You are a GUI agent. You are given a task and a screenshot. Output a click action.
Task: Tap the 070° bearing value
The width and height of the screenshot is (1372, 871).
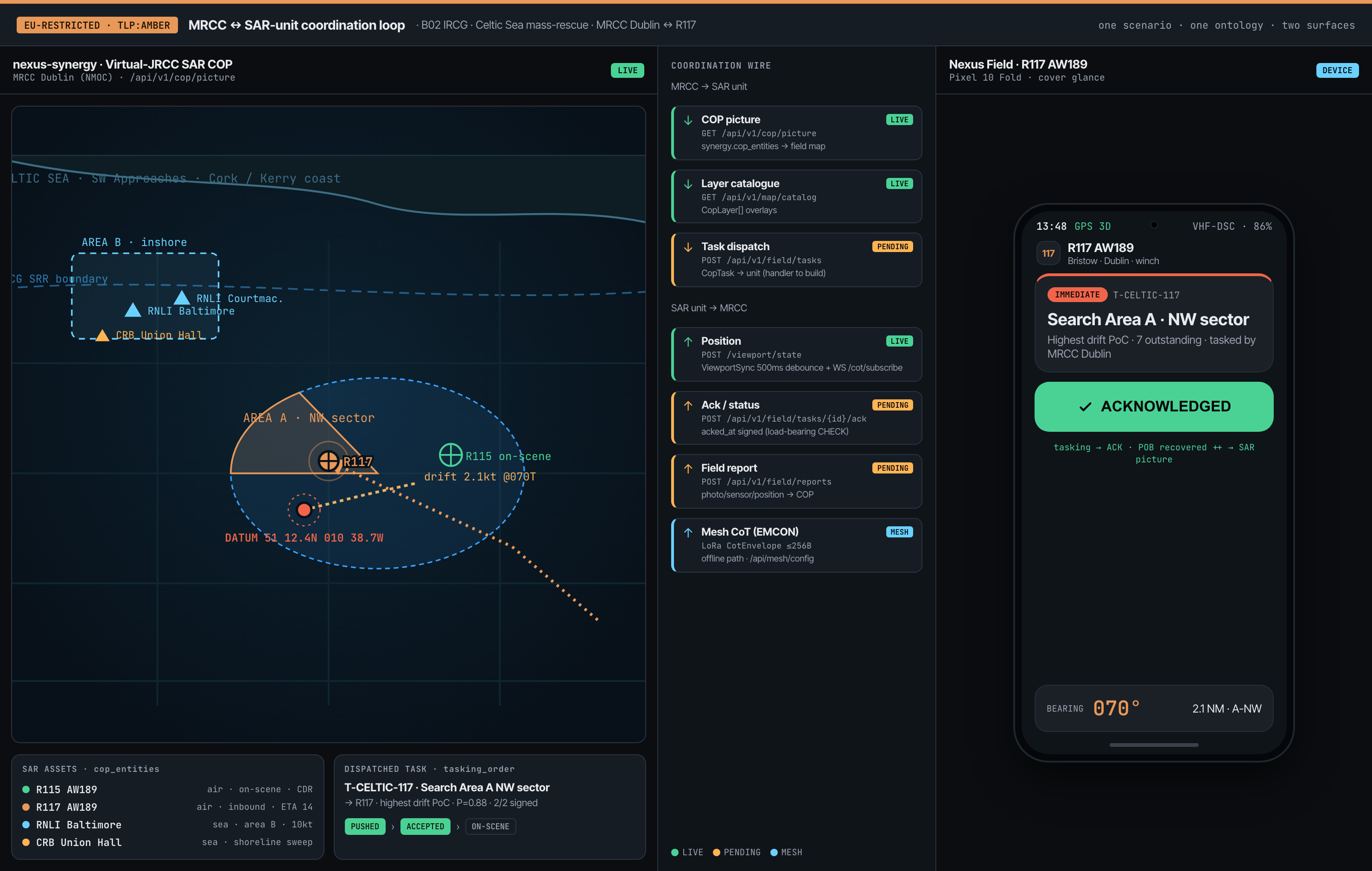click(x=1117, y=708)
